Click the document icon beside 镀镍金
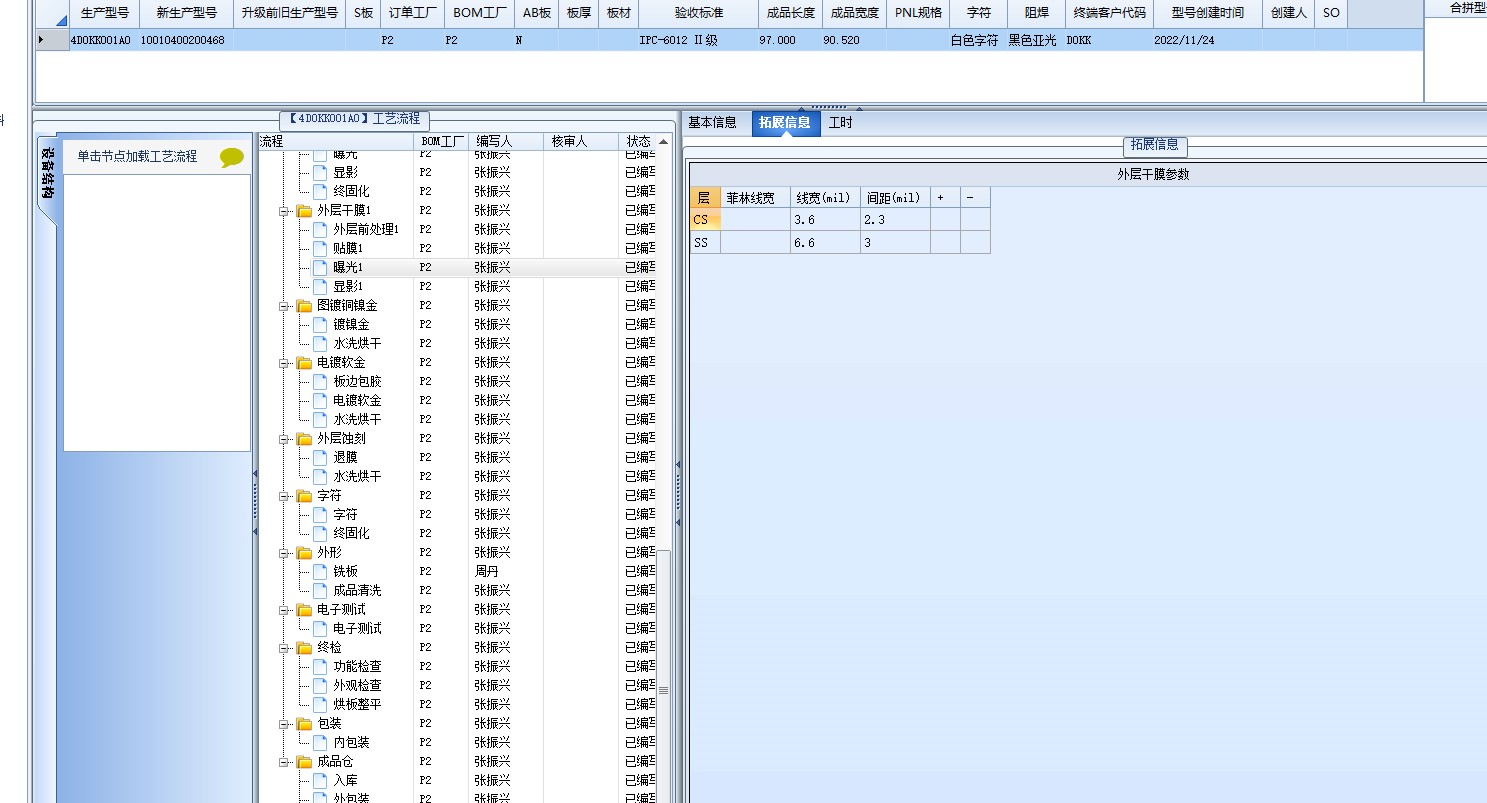Screen dimensions: 1487x803 click(x=320, y=325)
